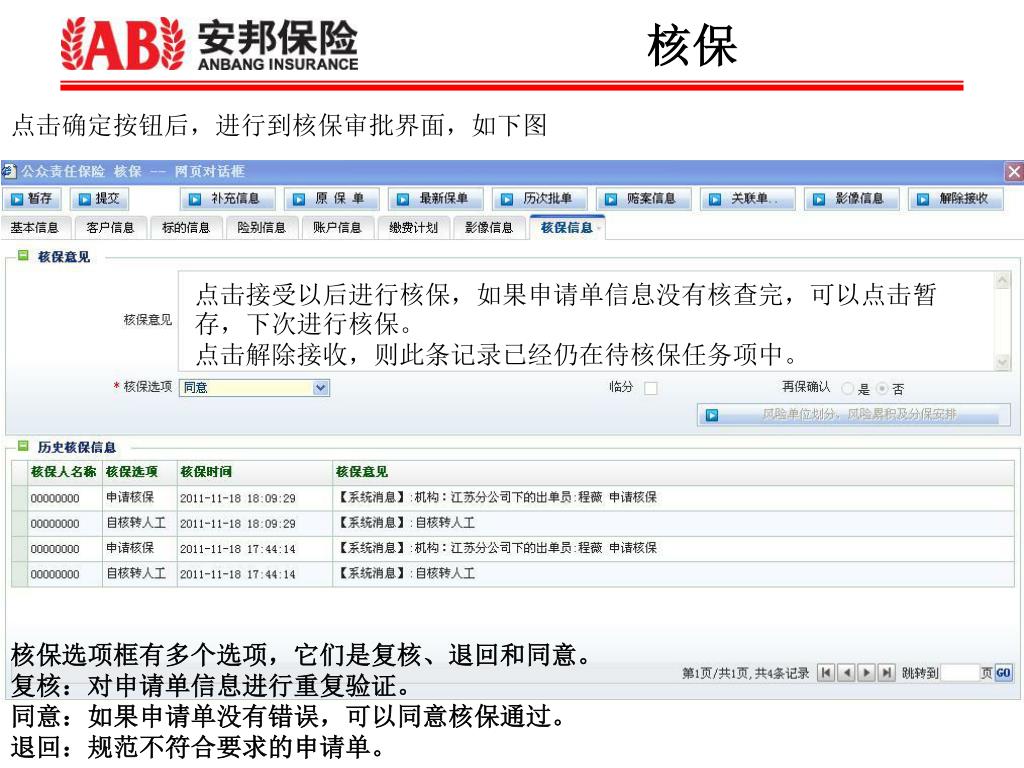Close the 核保 dialog window
The height and width of the screenshot is (768, 1024).
(x=1014, y=172)
